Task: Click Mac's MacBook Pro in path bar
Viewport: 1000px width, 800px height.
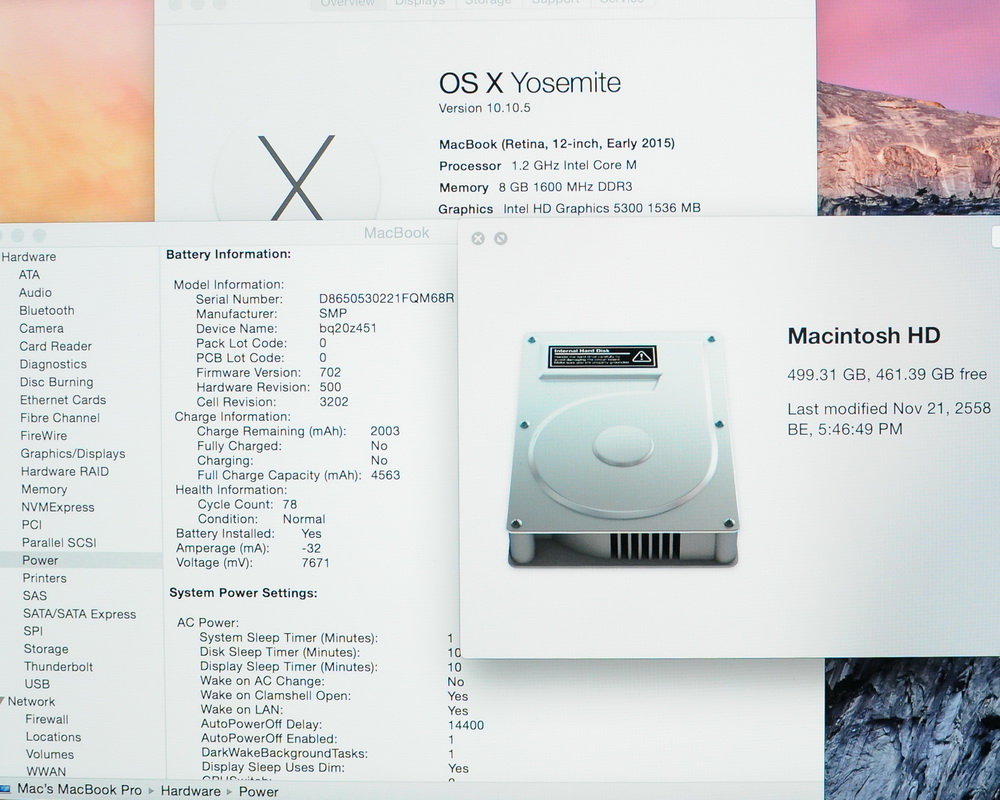Action: point(79,789)
